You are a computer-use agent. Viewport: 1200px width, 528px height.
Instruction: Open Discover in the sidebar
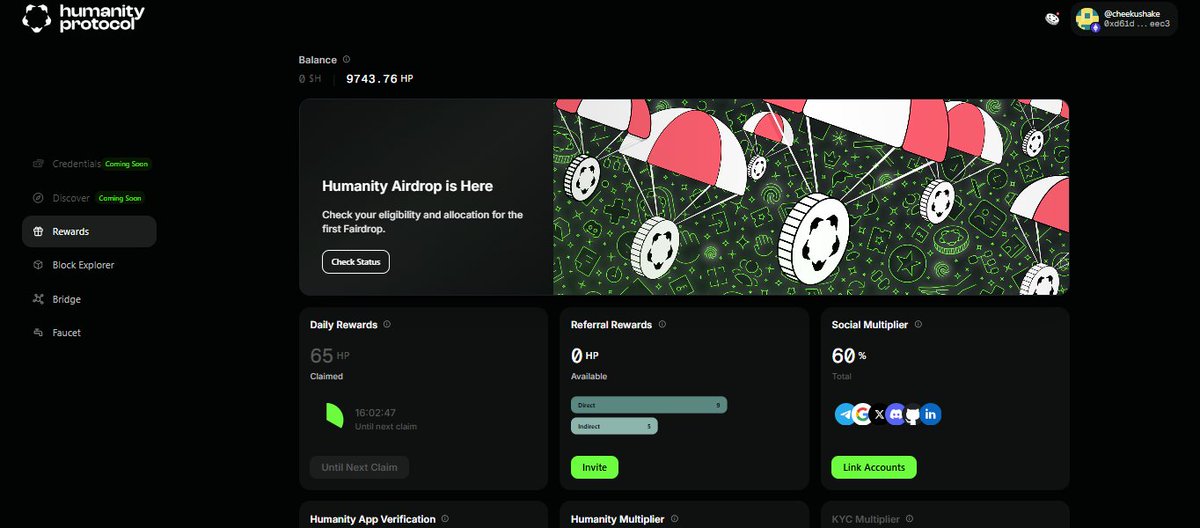tap(71, 198)
